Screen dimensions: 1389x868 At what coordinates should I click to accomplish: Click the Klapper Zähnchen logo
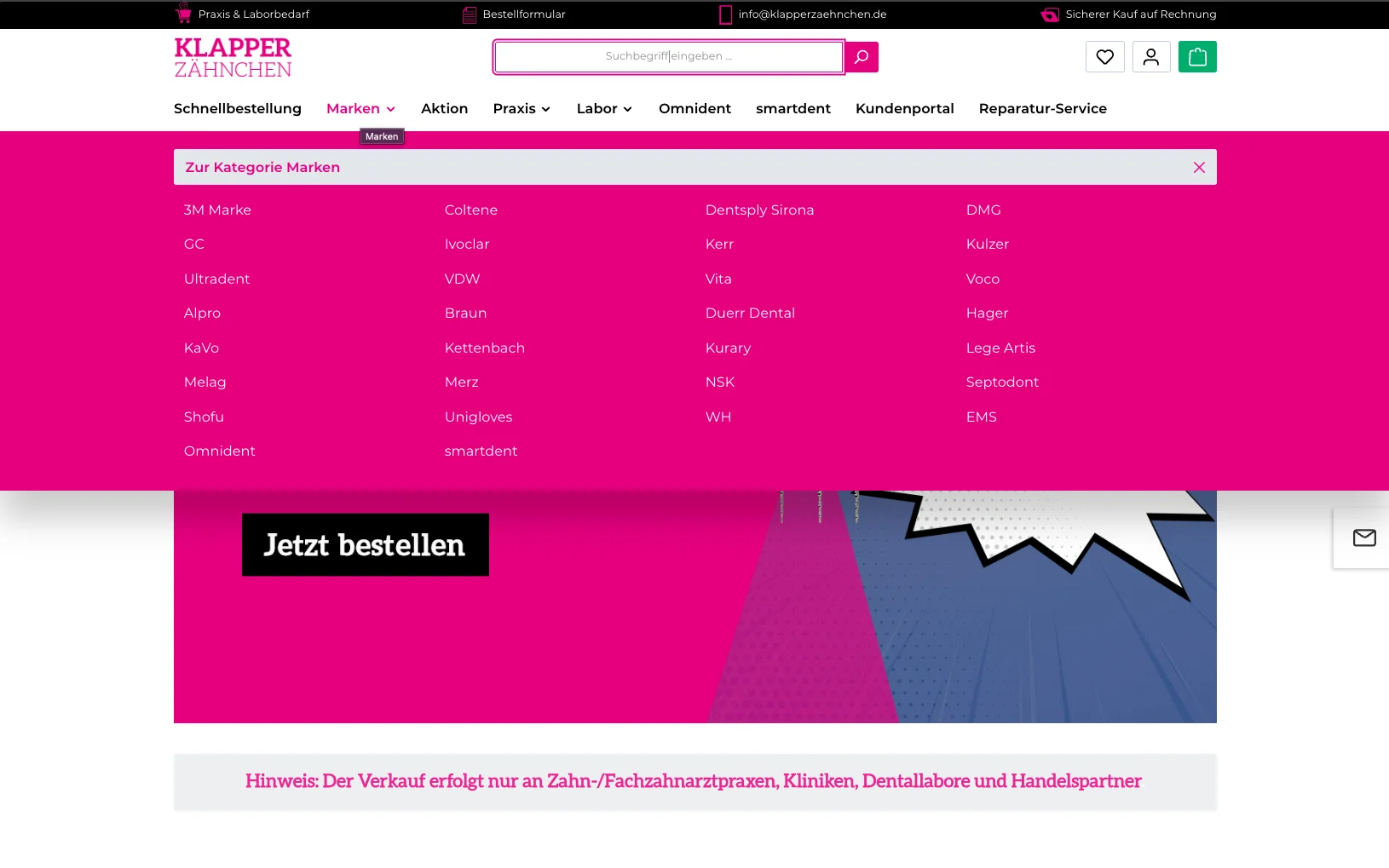(x=233, y=58)
